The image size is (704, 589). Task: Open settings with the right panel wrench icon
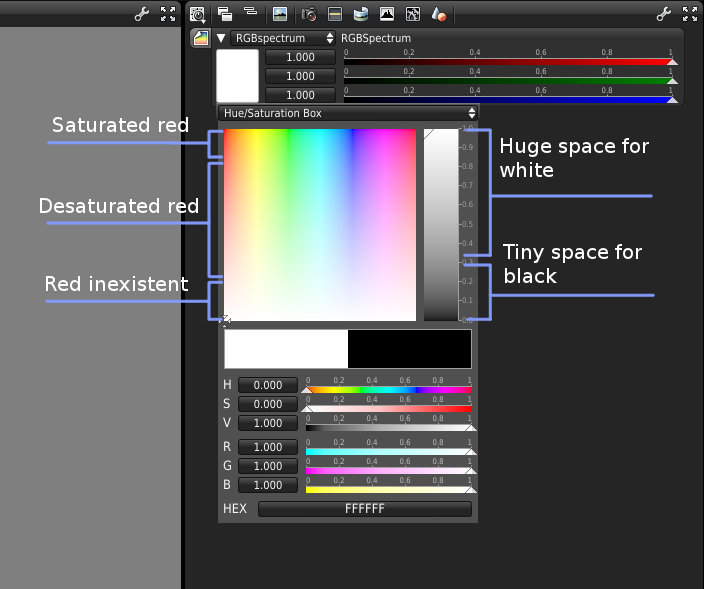662,14
